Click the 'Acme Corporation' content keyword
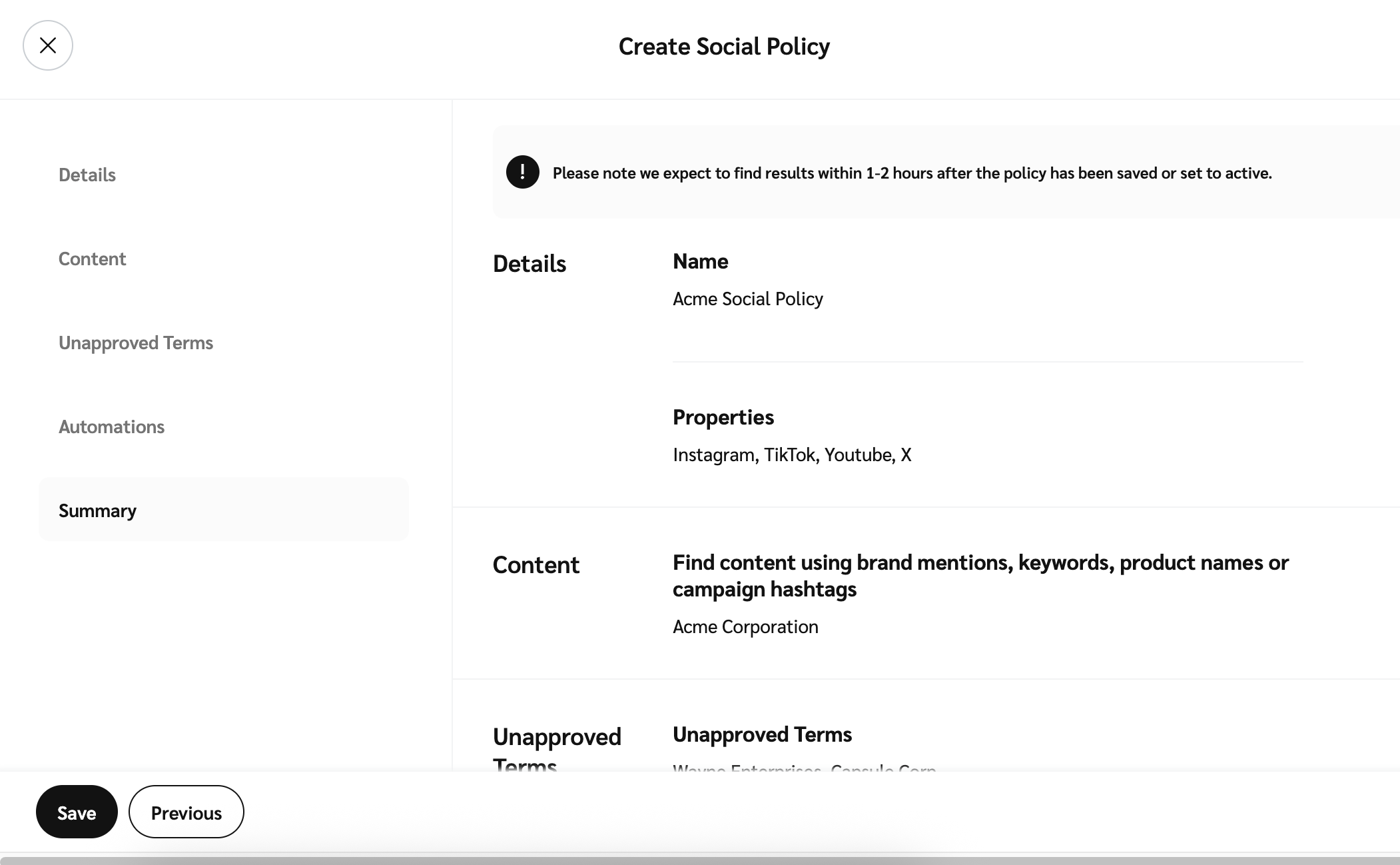 click(x=745, y=626)
